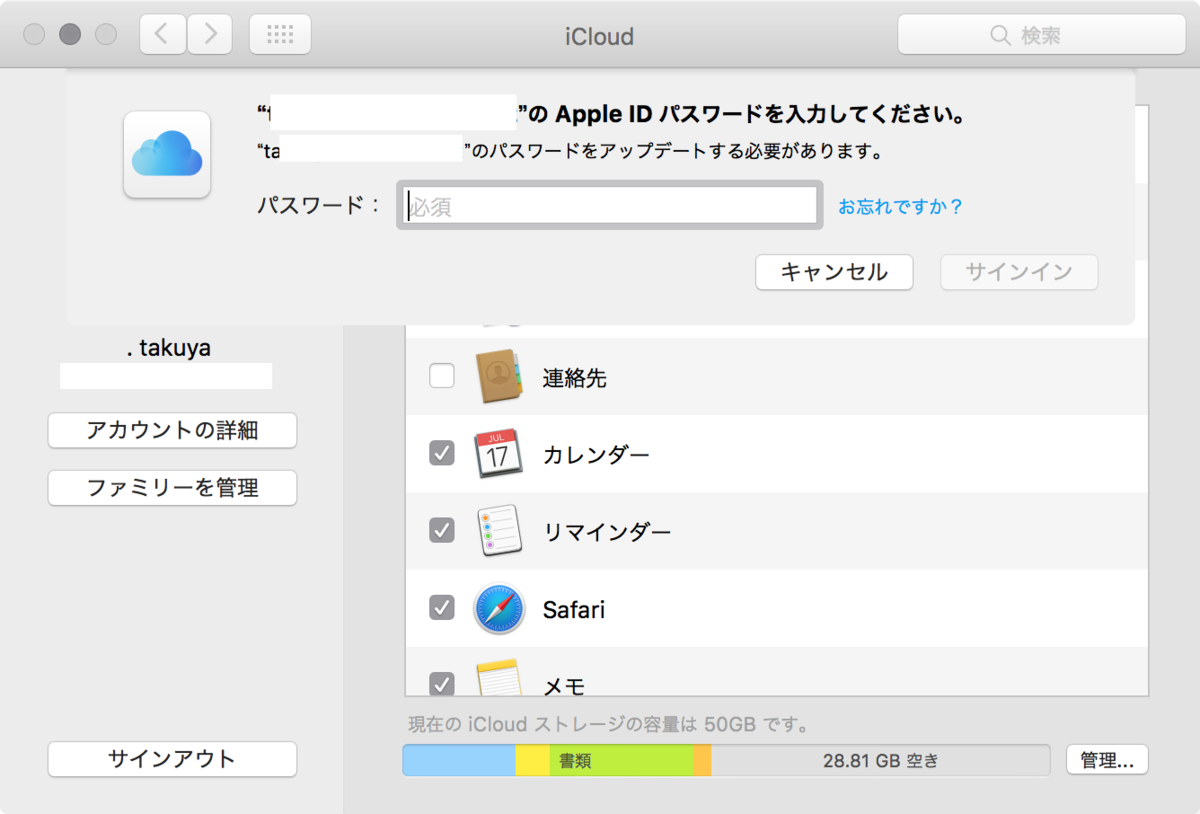
Task: Click the Contacts book icon
Action: 499,377
